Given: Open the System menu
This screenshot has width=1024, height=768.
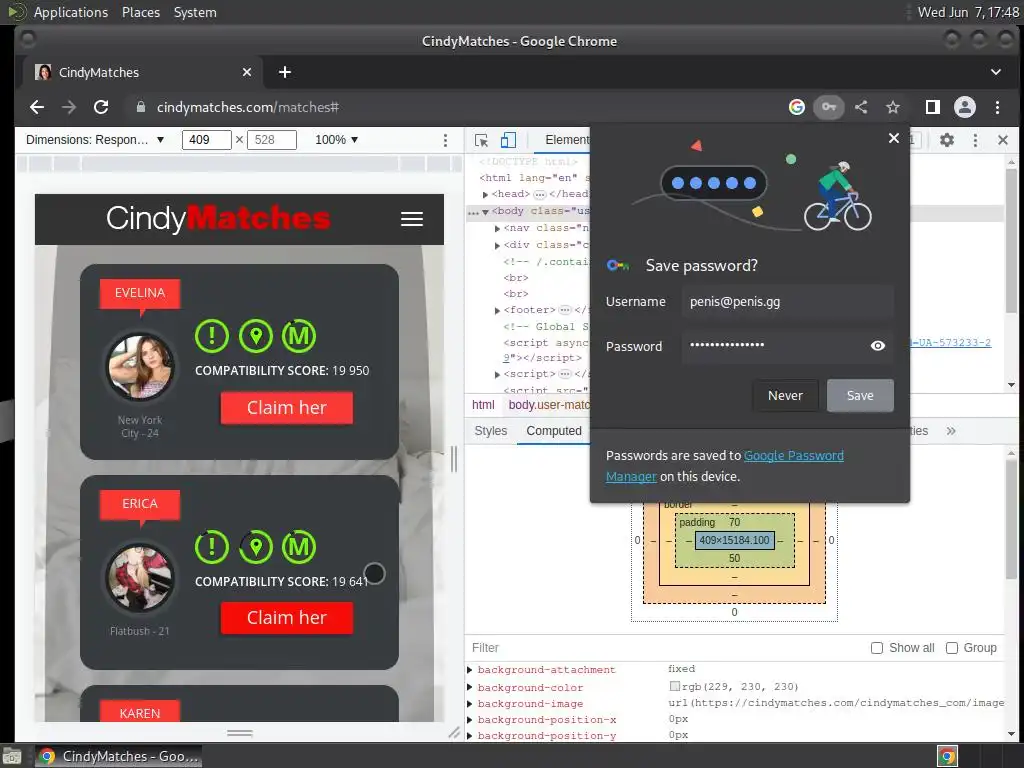Looking at the screenshot, I should 195,12.
